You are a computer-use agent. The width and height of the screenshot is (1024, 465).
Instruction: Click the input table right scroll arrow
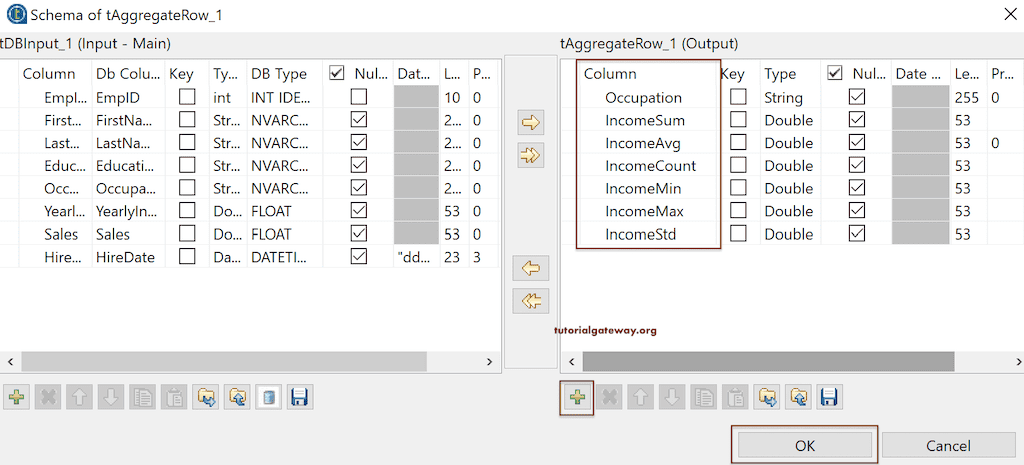coord(489,361)
